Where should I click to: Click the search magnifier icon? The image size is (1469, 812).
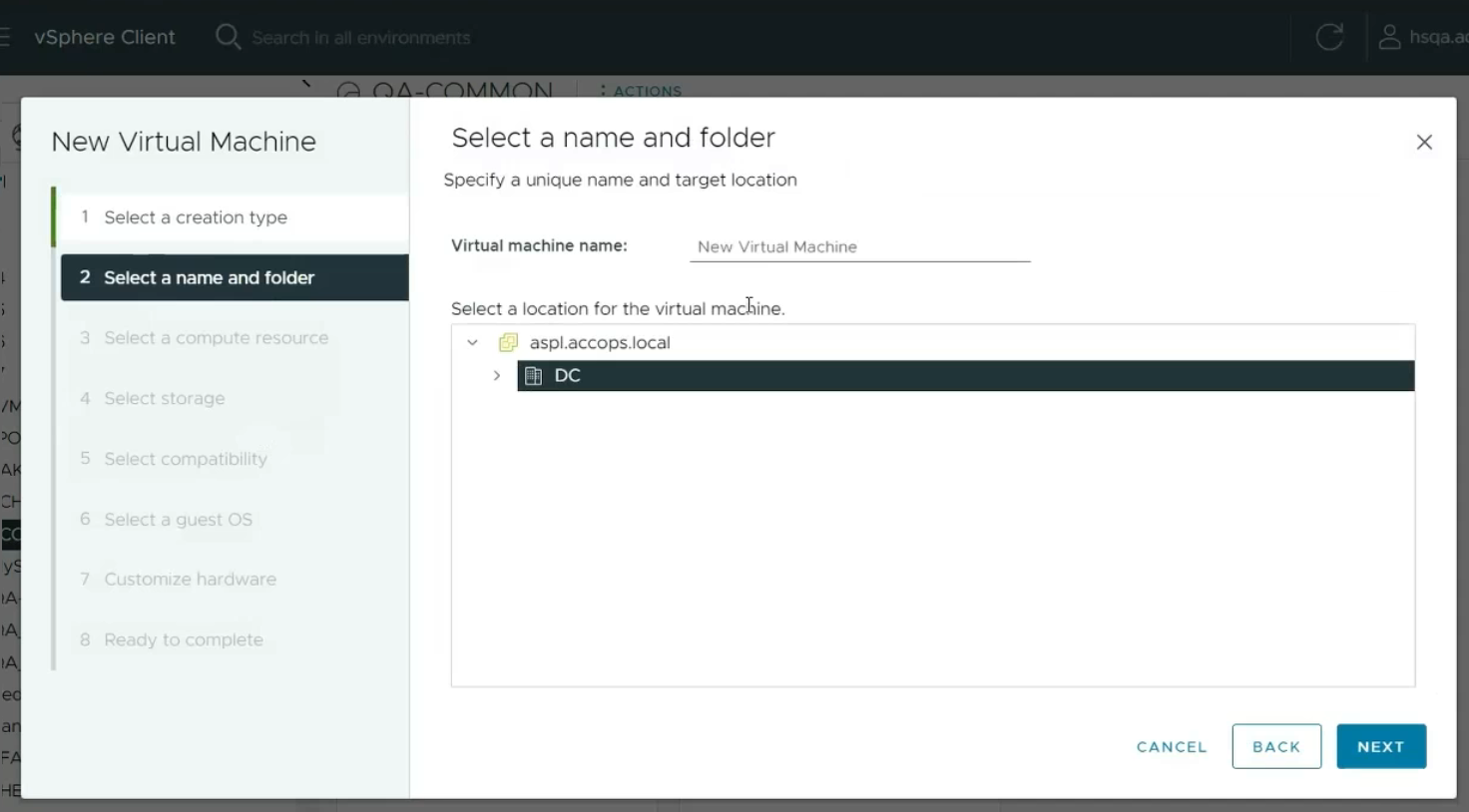click(228, 37)
